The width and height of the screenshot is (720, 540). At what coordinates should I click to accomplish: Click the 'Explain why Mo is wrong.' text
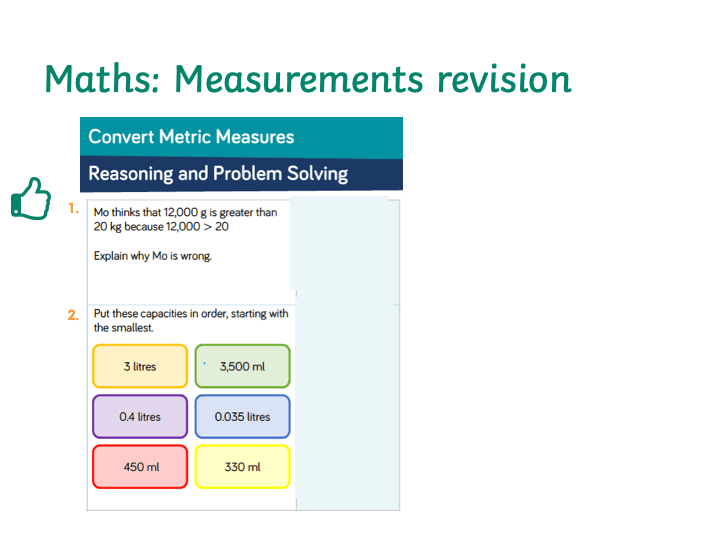152,256
